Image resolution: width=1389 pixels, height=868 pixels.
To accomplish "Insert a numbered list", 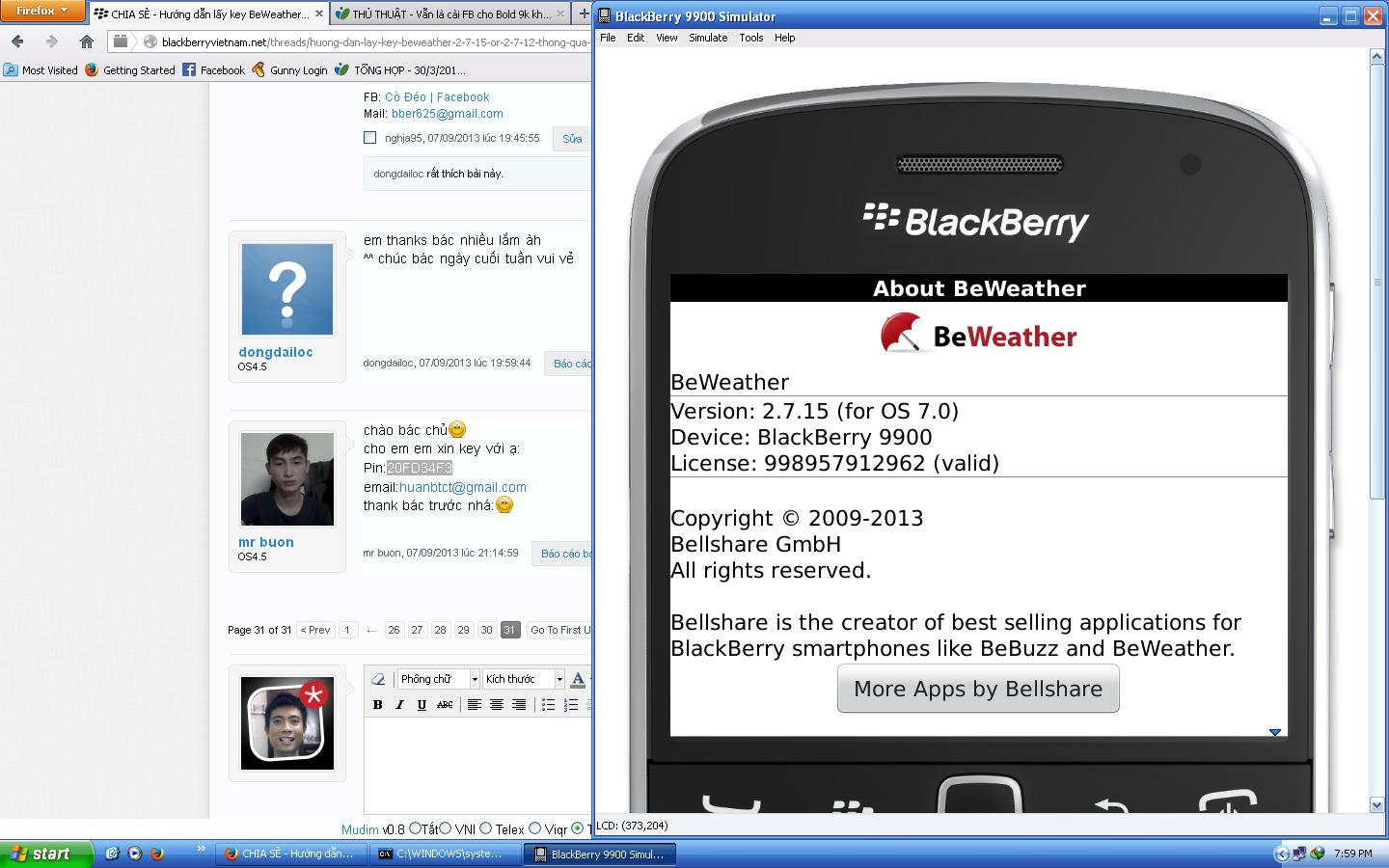I will coord(570,705).
